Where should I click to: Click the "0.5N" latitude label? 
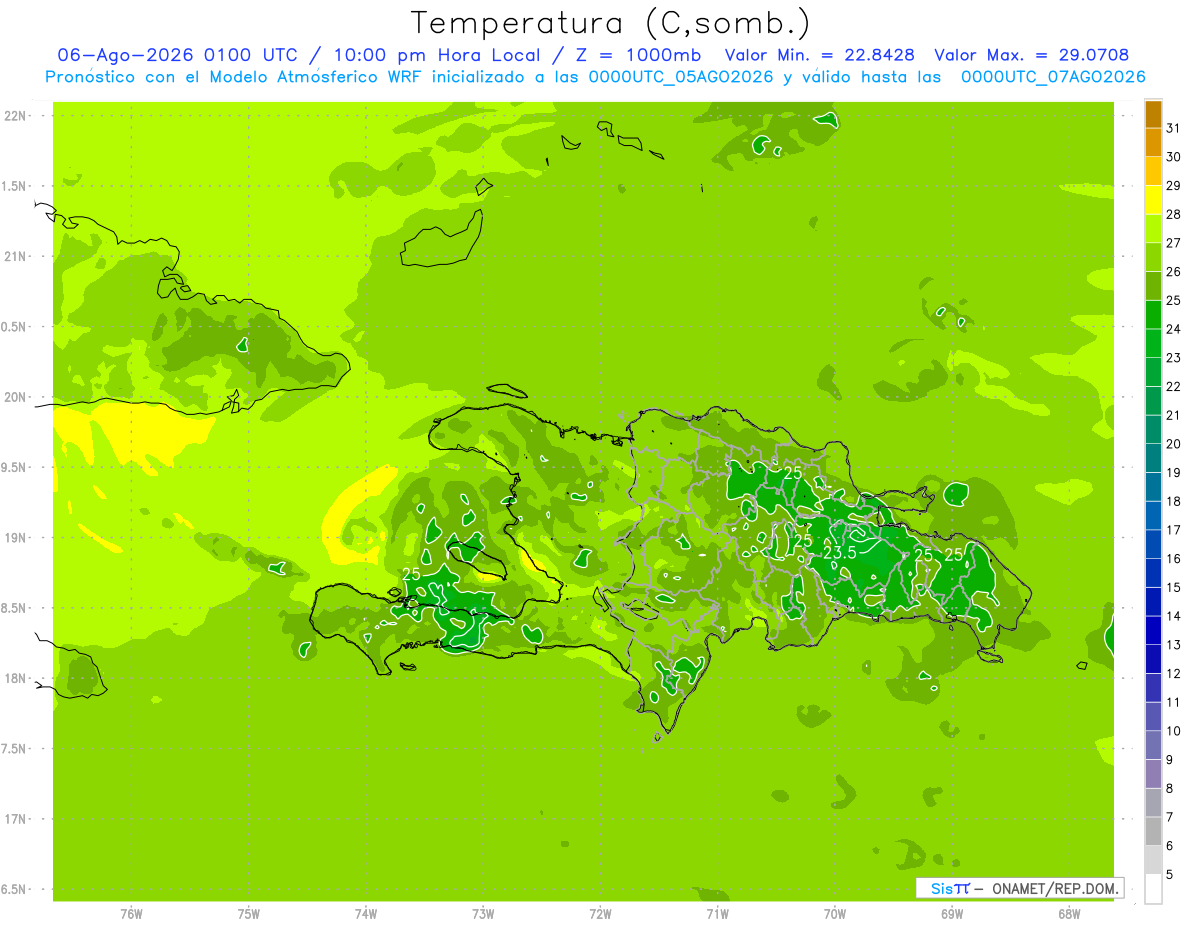coord(15,327)
